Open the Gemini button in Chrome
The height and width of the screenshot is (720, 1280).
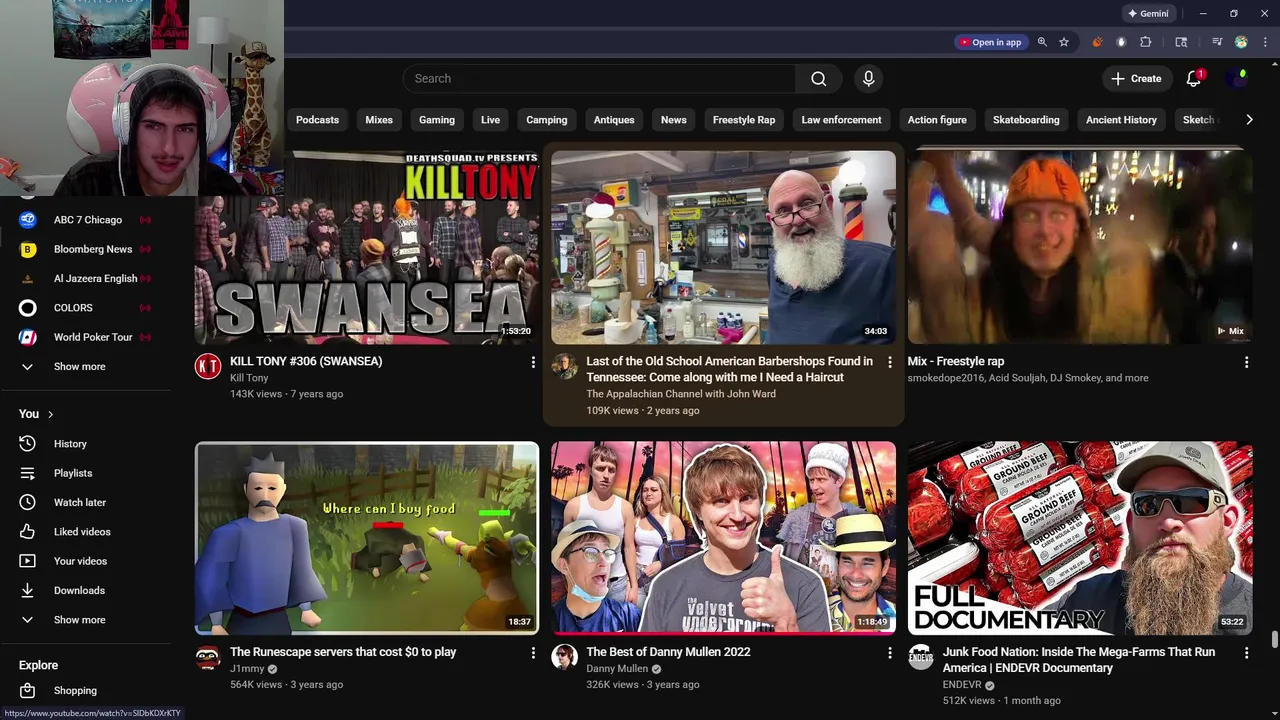pos(1148,13)
